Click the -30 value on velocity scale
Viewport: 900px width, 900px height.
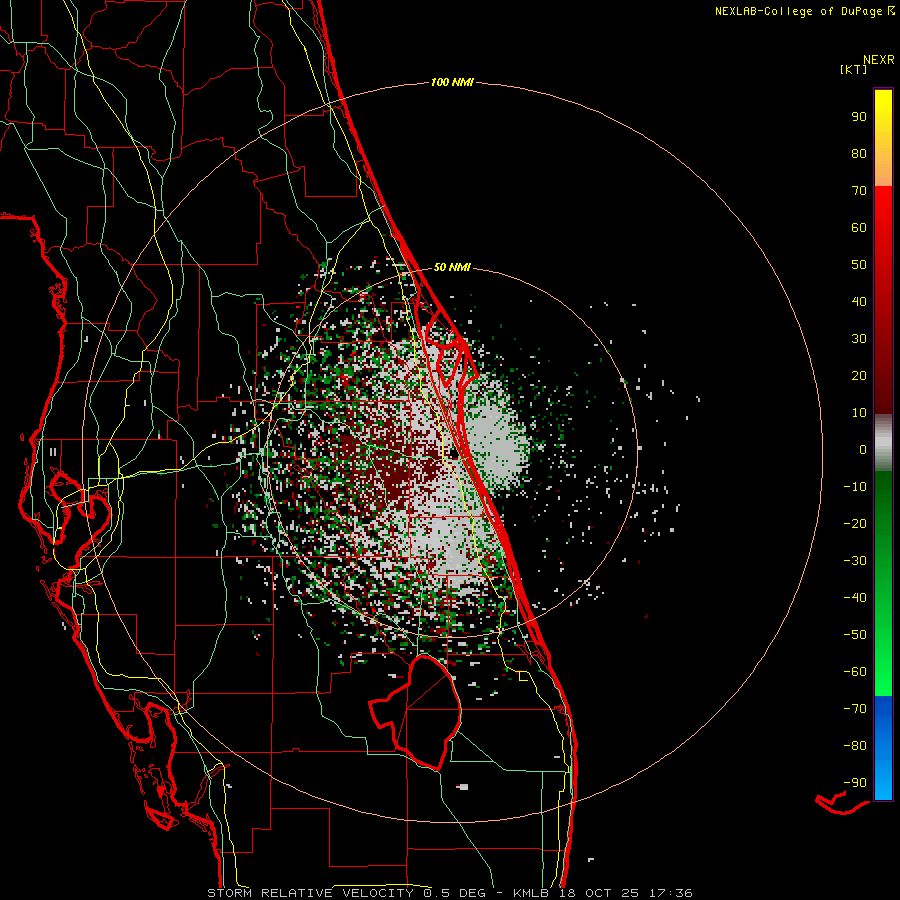[855, 561]
